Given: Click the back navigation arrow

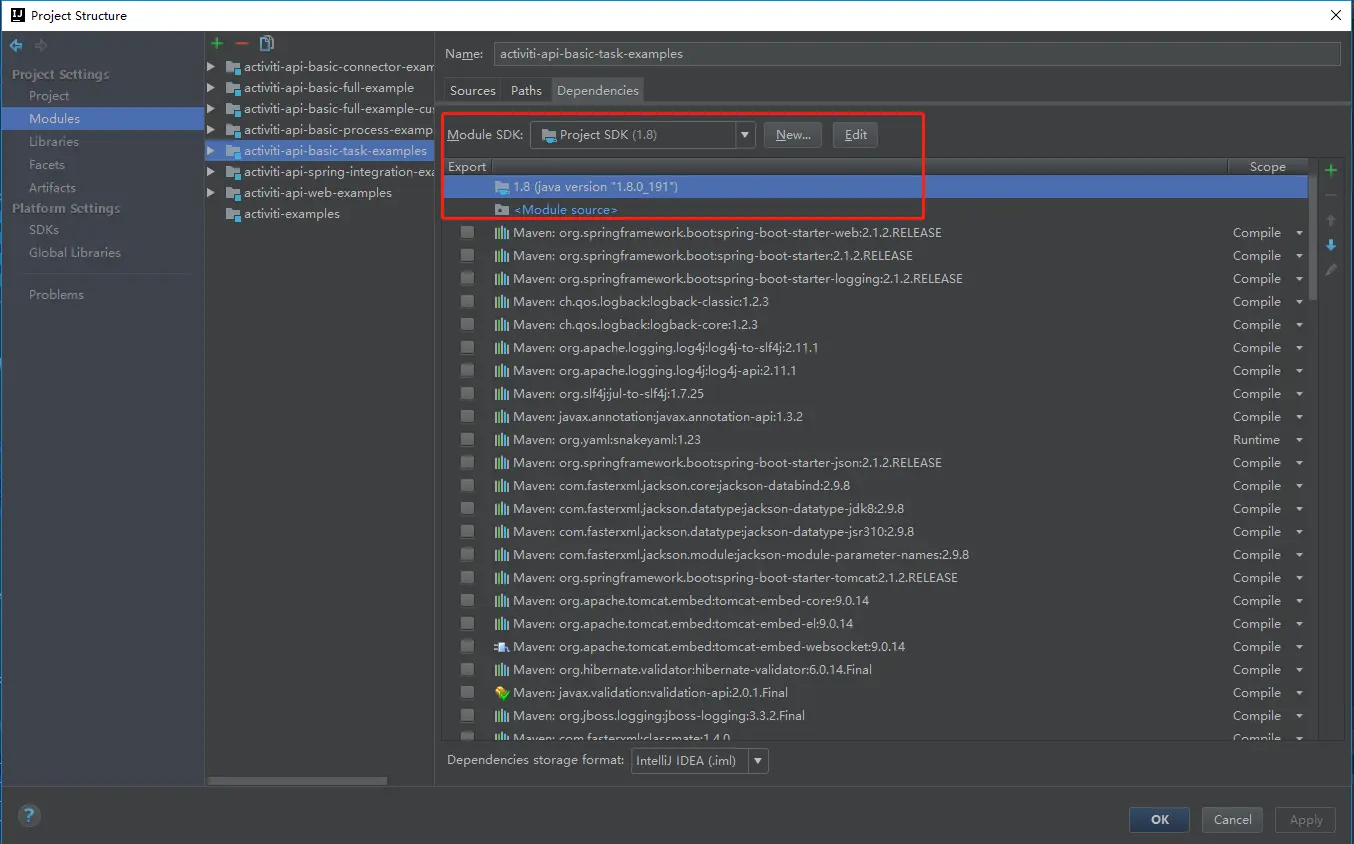Looking at the screenshot, I should coord(16,45).
